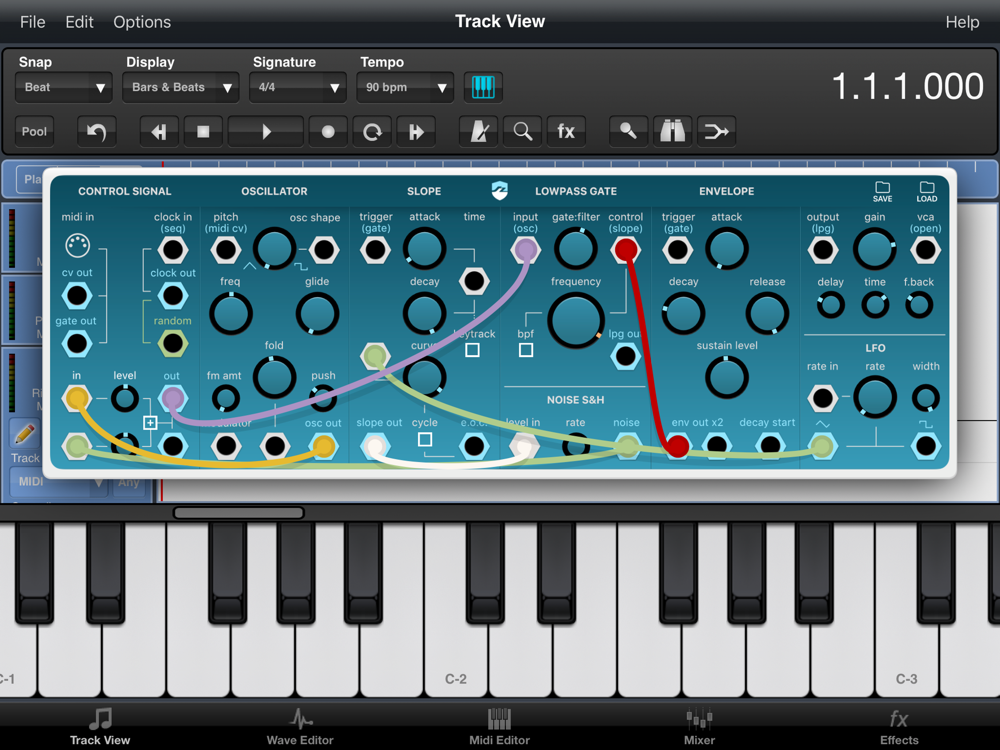1000x750 pixels.
Task: Click the decay start jack
Action: coord(770,446)
